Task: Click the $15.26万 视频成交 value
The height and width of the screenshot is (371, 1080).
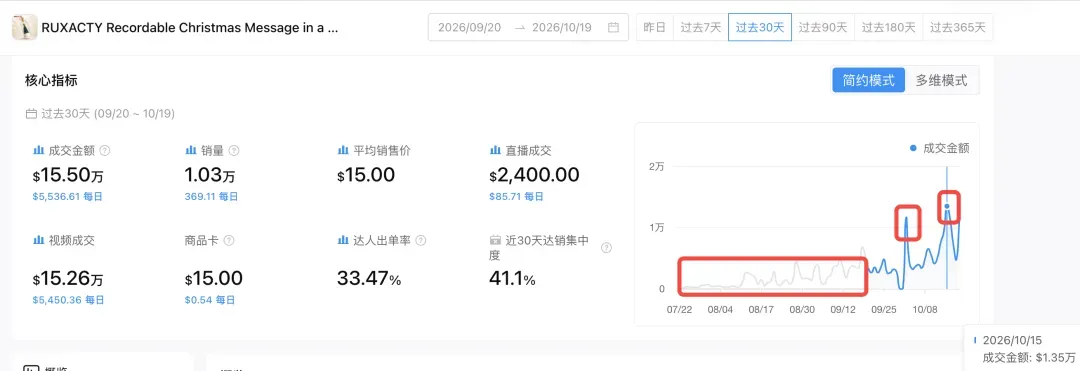Action: [x=68, y=279]
